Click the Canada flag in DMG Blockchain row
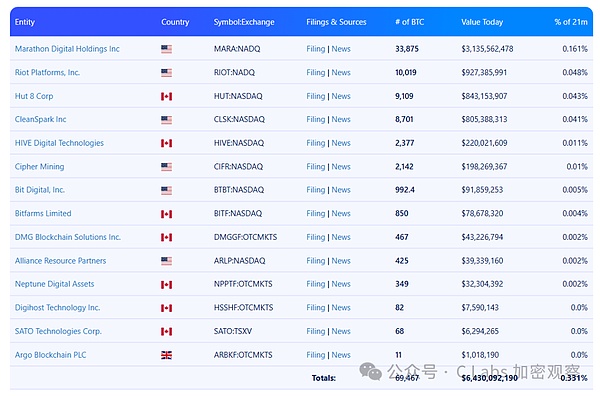This screenshot has height=396, width=600. click(166, 238)
